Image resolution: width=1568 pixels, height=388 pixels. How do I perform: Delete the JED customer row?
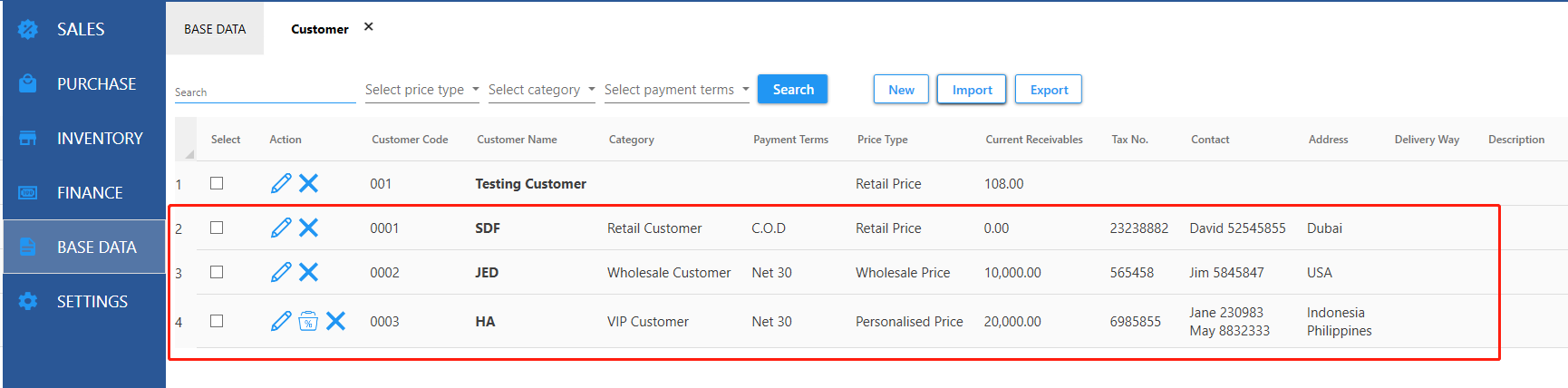308,272
